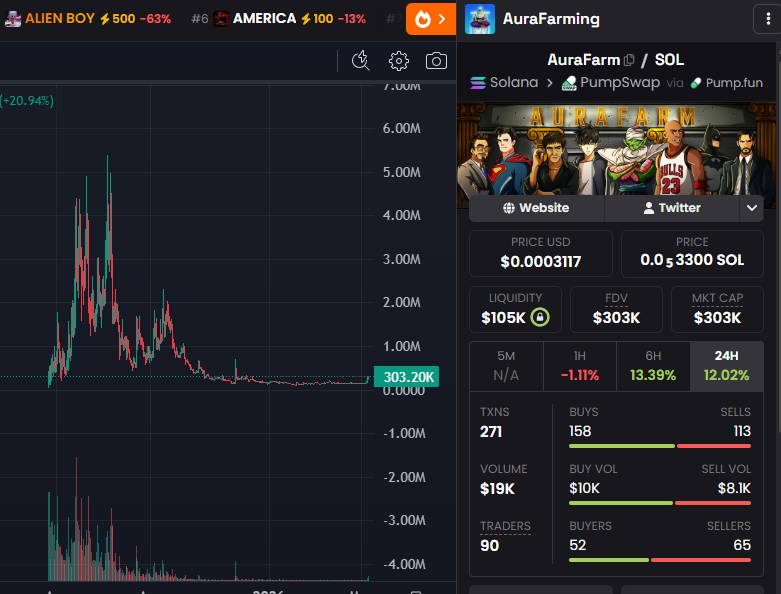
Task: Click the quick search replay icon
Action: point(361,61)
